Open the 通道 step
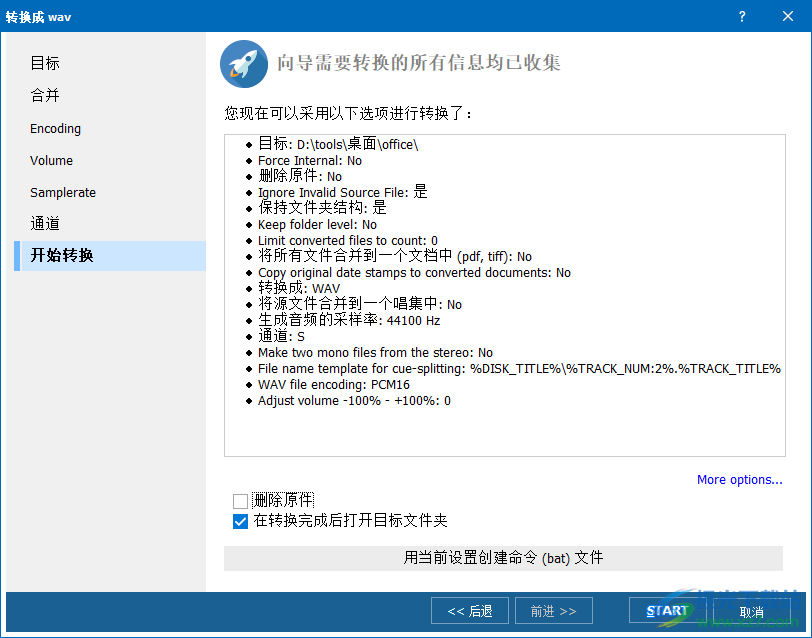Viewport: 812px width, 638px height. (45, 224)
